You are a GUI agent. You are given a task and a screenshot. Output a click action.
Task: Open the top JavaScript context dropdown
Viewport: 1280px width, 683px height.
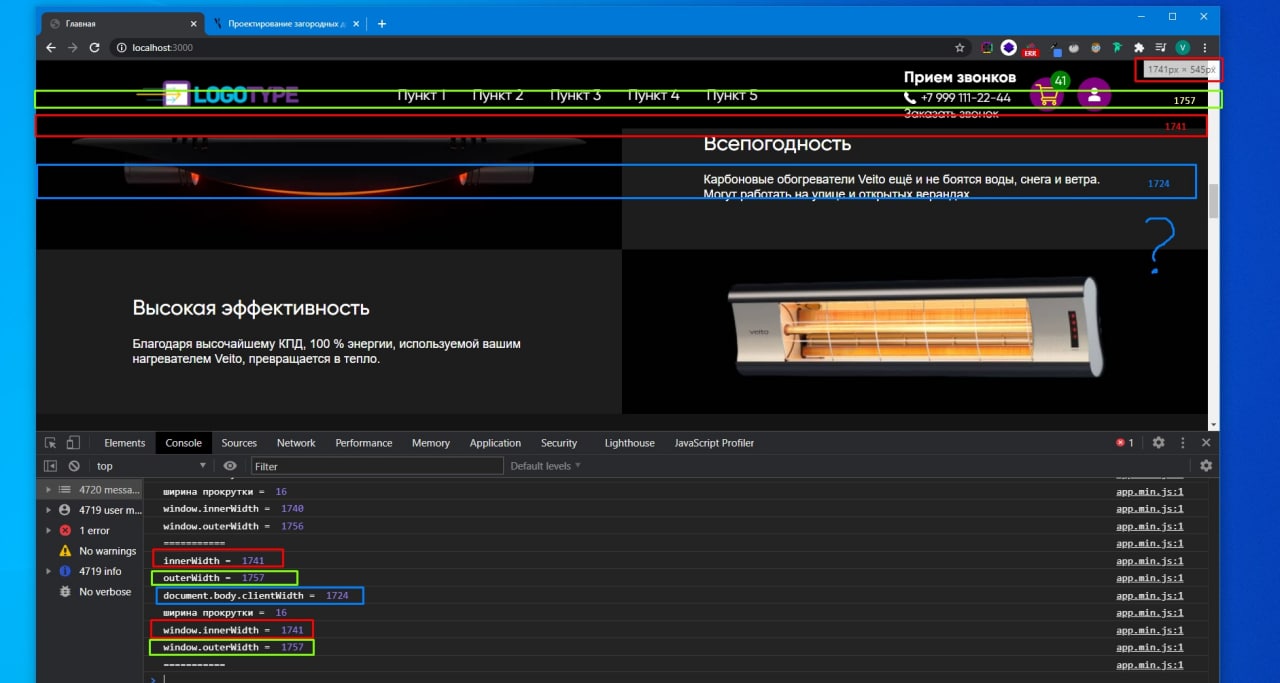(150, 466)
